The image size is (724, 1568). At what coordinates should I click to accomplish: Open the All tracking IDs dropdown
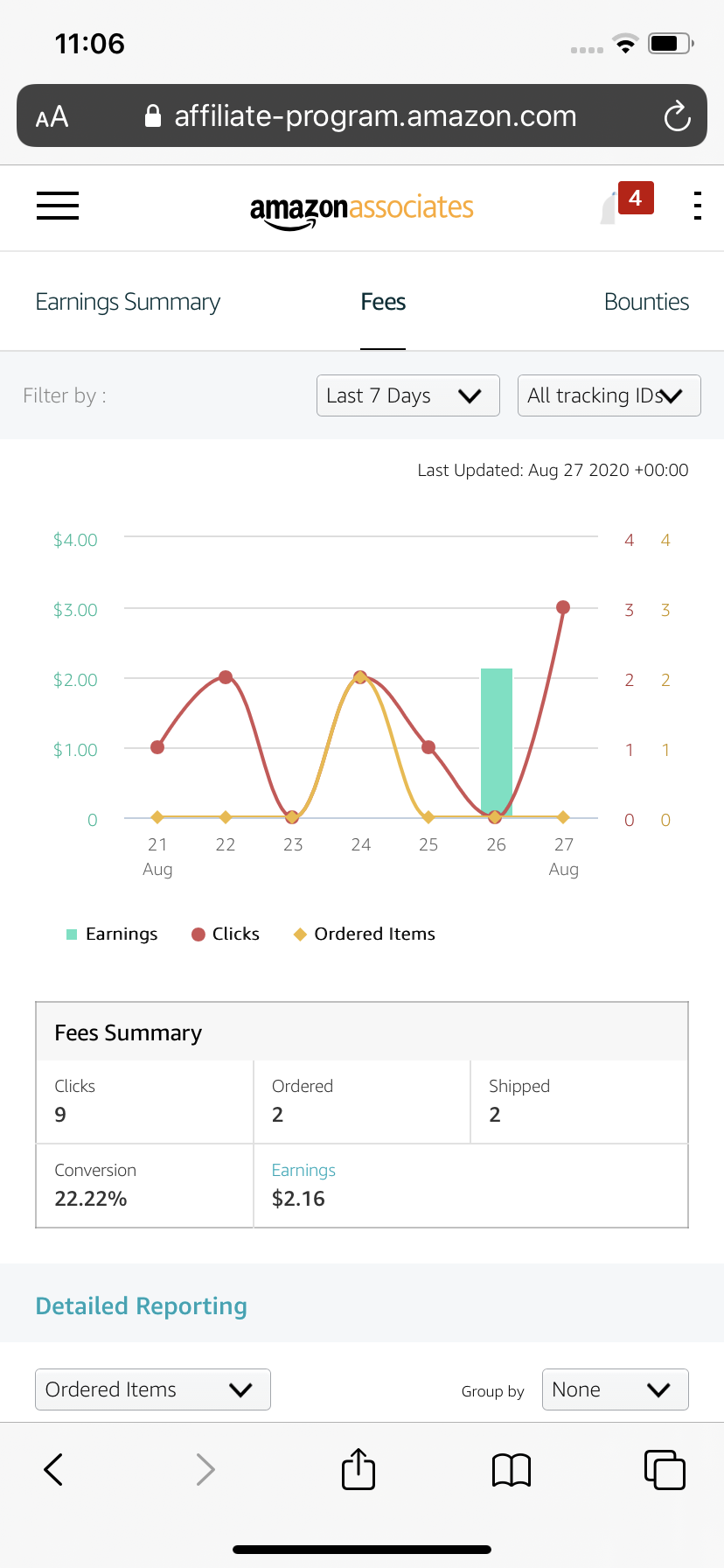pyautogui.click(x=609, y=395)
